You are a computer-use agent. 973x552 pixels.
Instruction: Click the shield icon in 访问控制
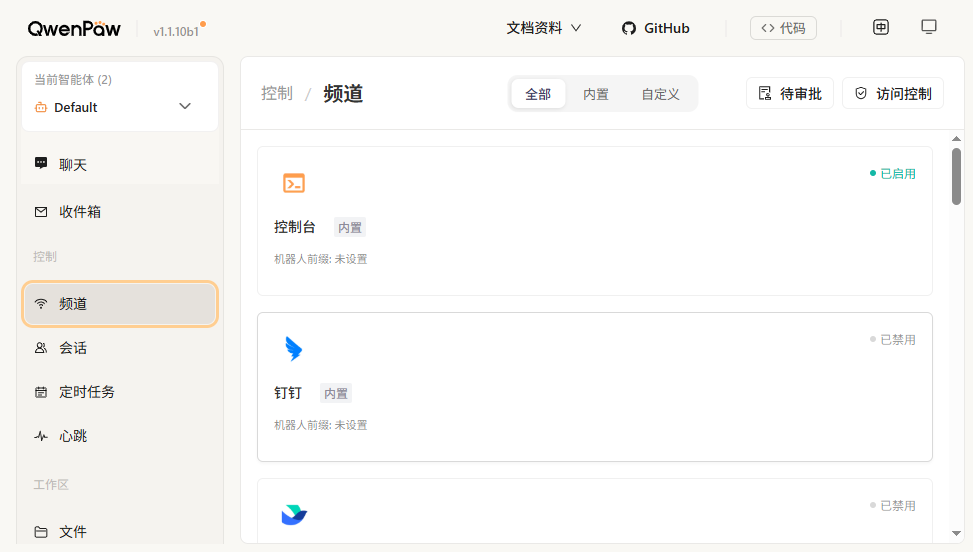click(861, 93)
